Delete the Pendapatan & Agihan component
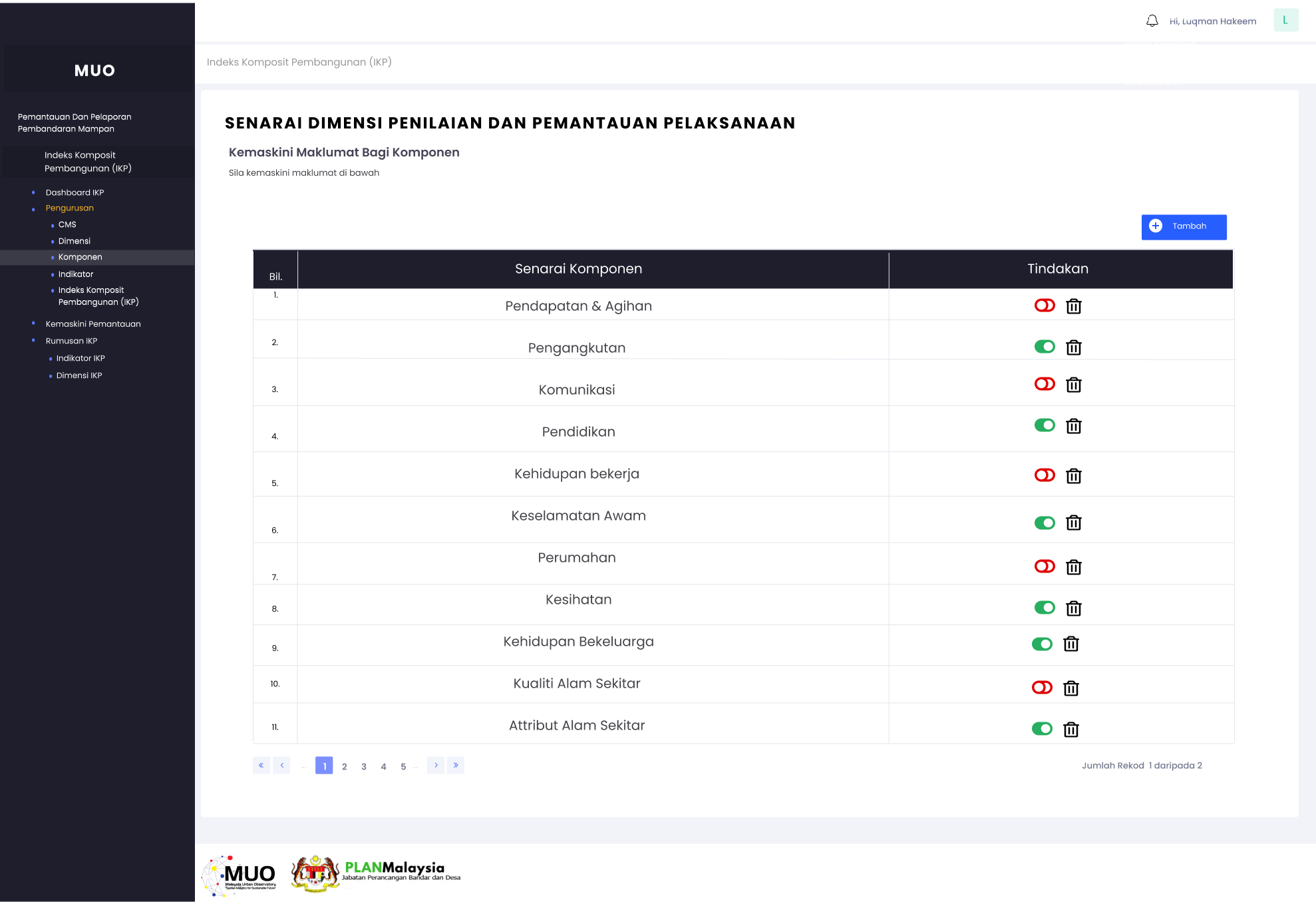1316x902 pixels. 1073,306
